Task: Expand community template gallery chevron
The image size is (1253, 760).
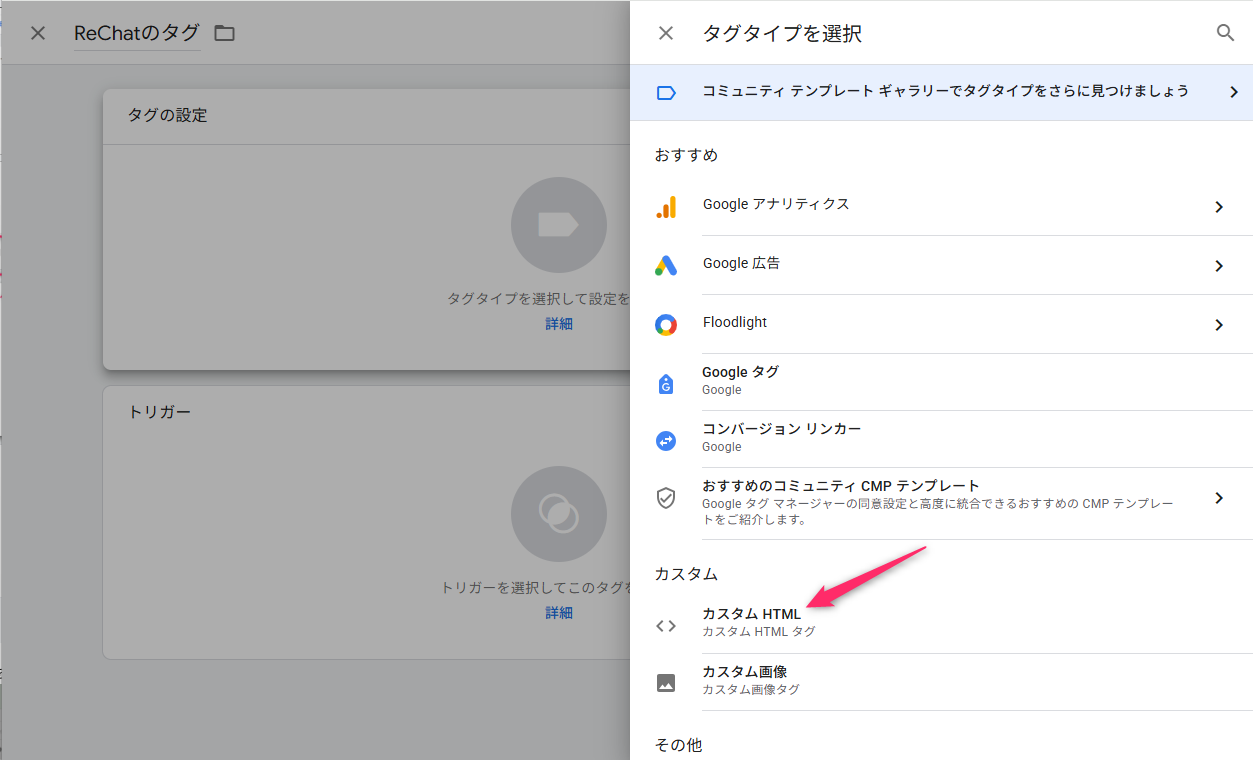Action: tap(1233, 92)
